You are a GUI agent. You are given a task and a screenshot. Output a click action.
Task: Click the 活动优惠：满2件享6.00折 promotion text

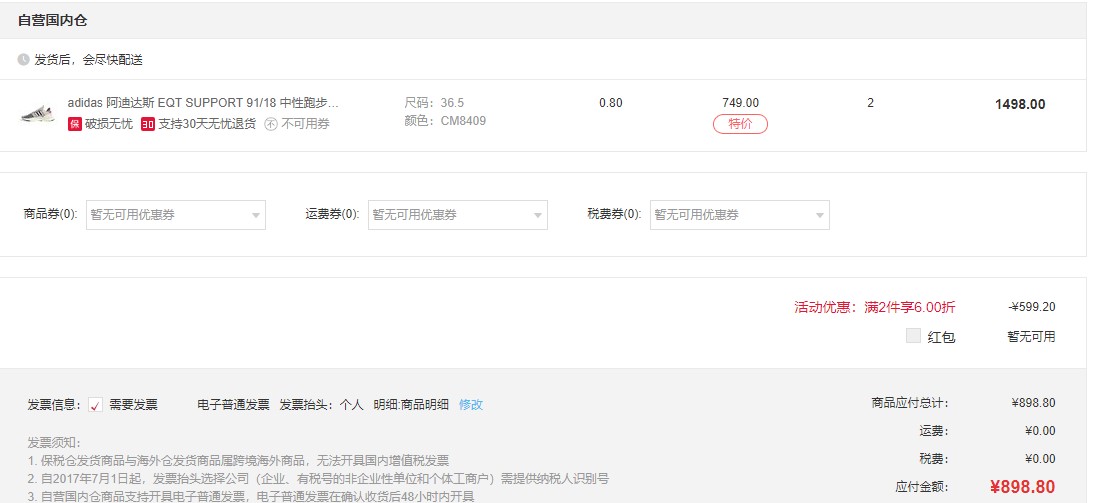(875, 307)
